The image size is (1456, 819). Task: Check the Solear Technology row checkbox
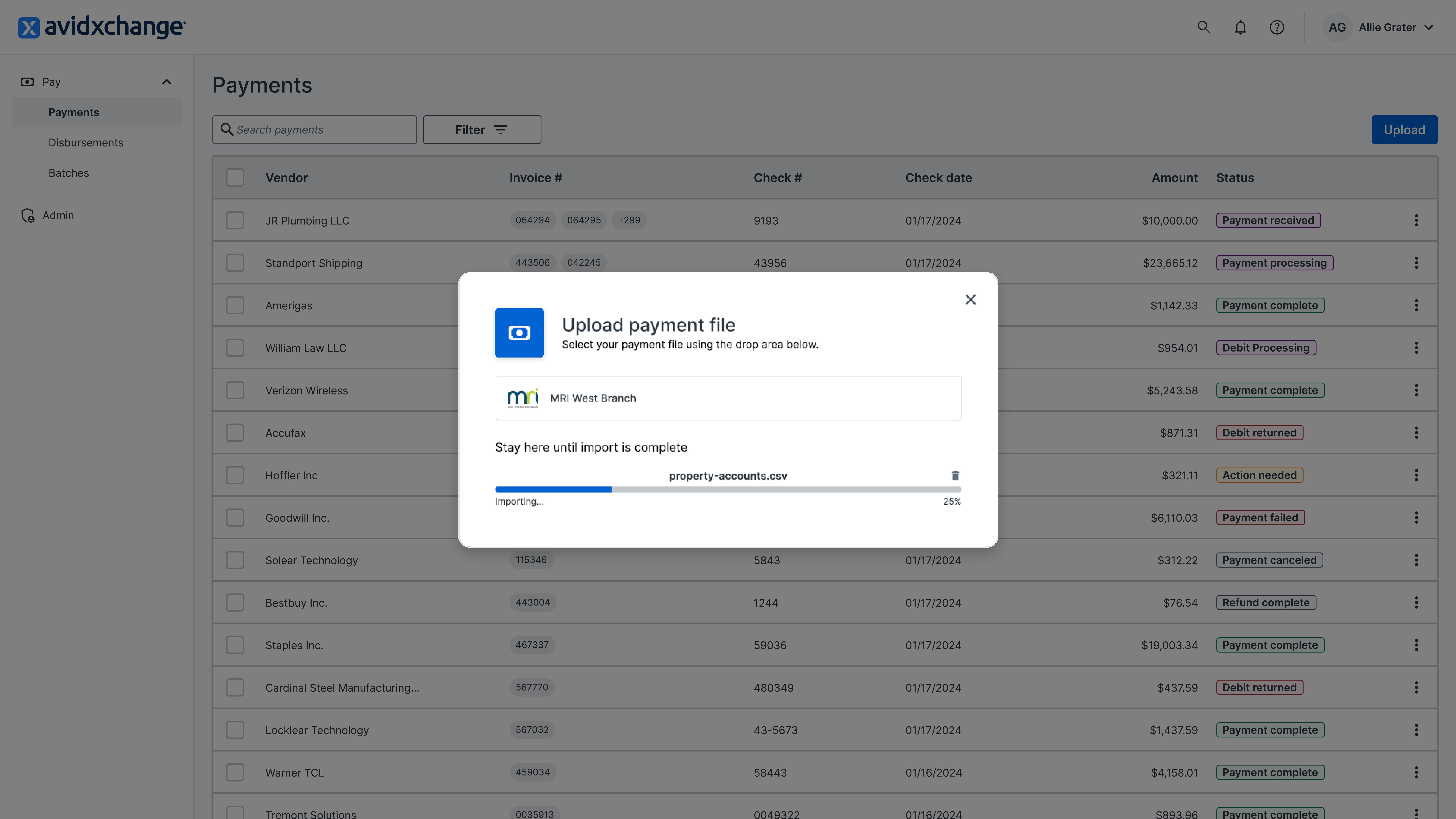[235, 560]
